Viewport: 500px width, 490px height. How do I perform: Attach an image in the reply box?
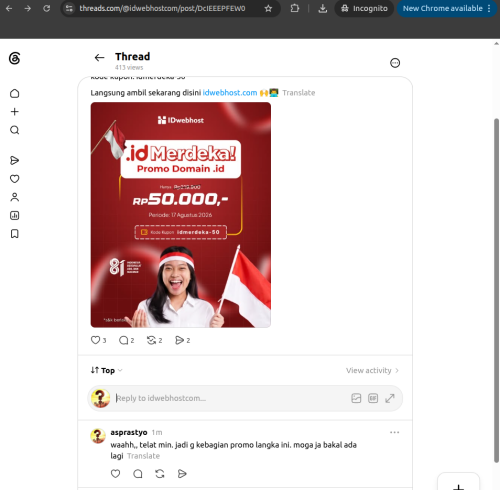(356, 398)
